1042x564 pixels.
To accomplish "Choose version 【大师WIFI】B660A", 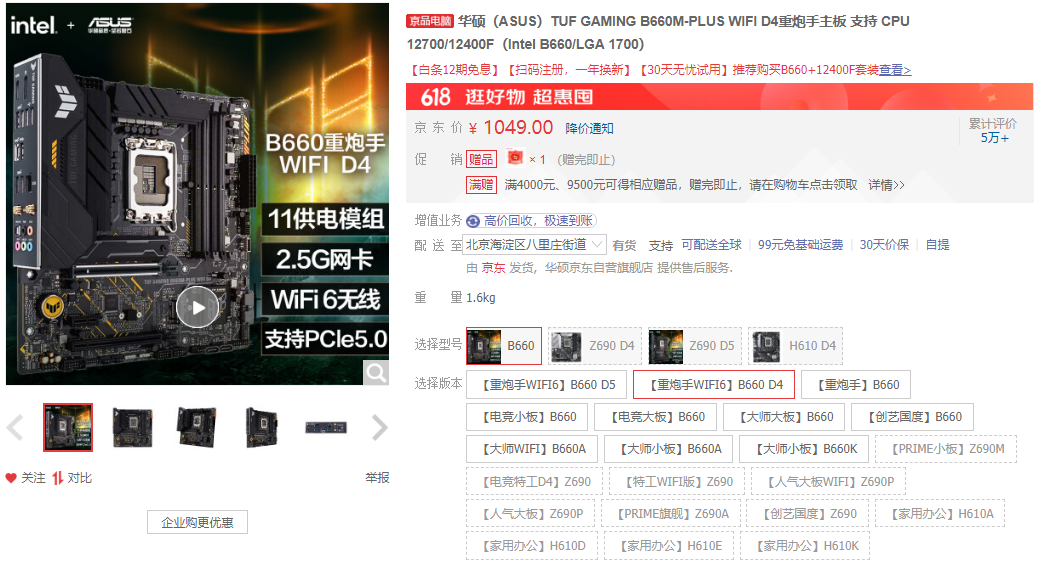I will click(532, 449).
